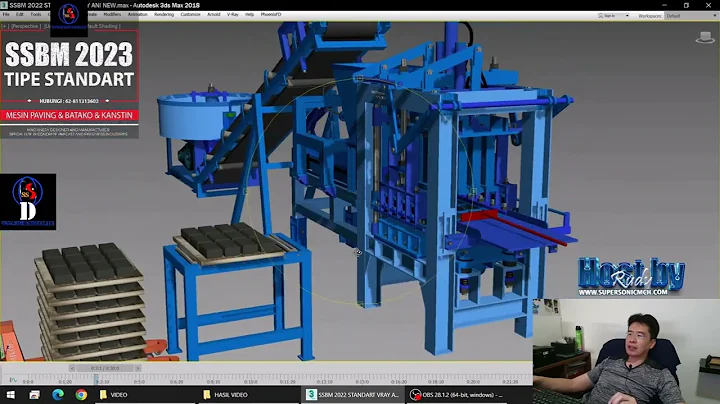Click the Default Shading viewport label
720x404 pixels.
(x=103, y=26)
